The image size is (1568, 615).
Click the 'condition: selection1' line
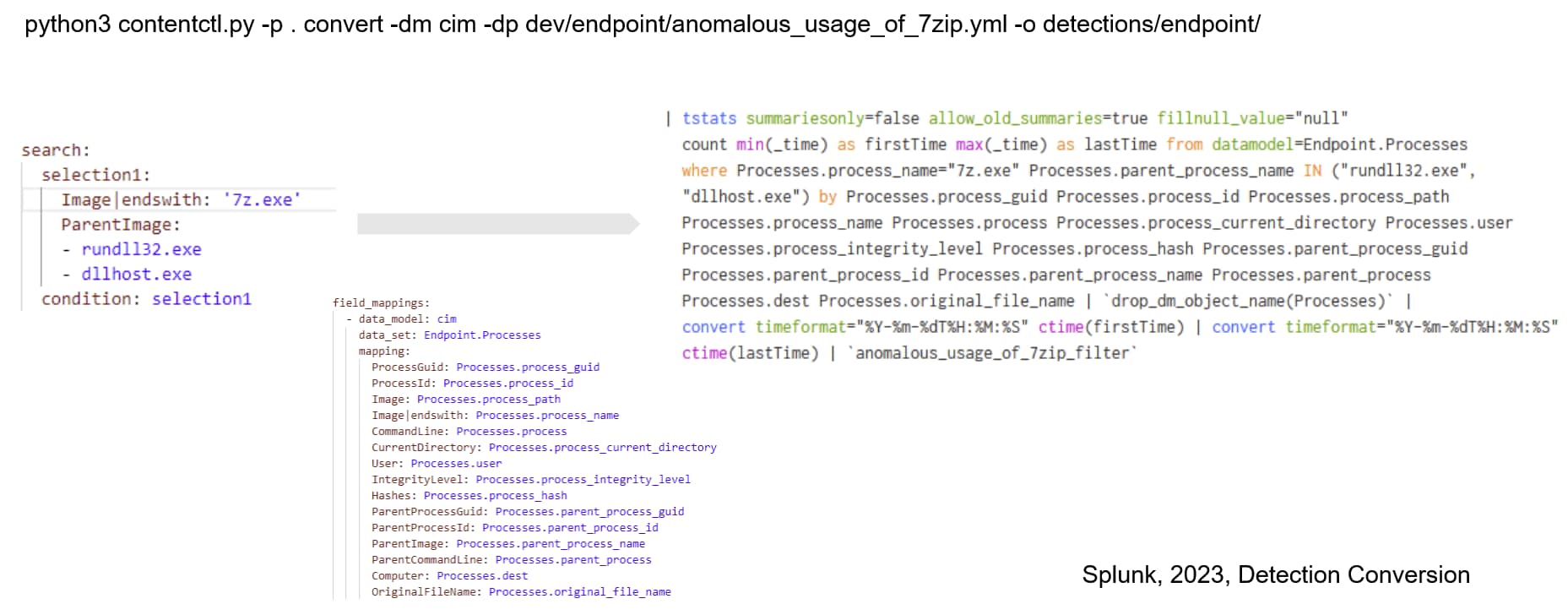click(146, 299)
